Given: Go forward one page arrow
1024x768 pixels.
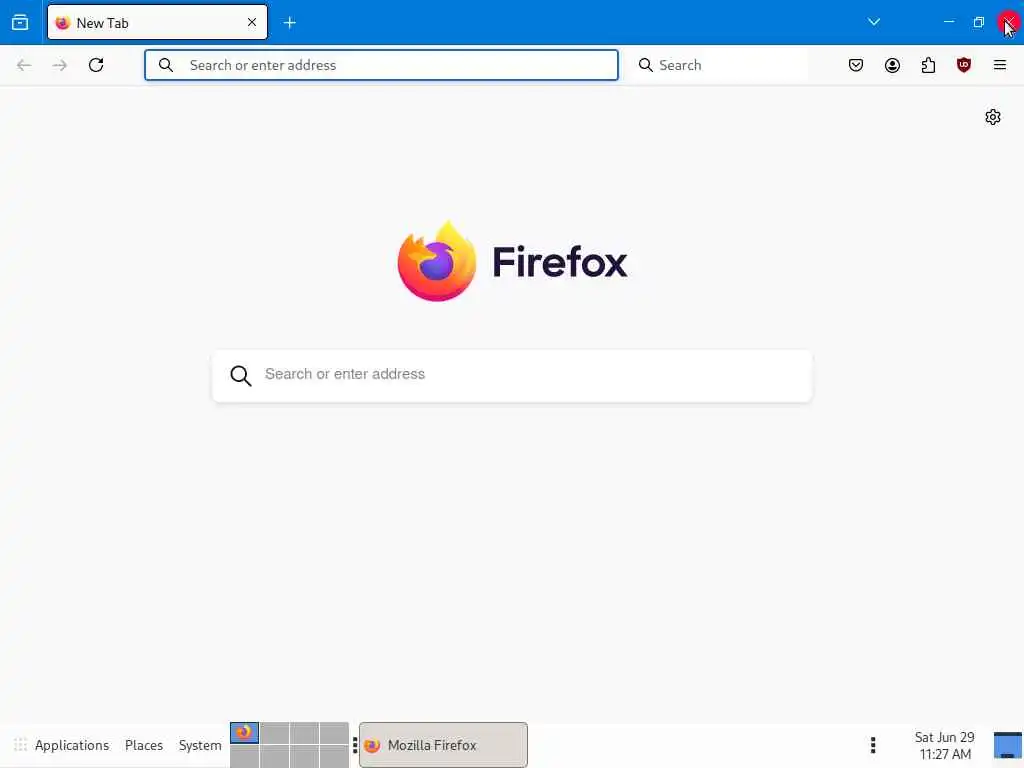Looking at the screenshot, I should coord(60,65).
